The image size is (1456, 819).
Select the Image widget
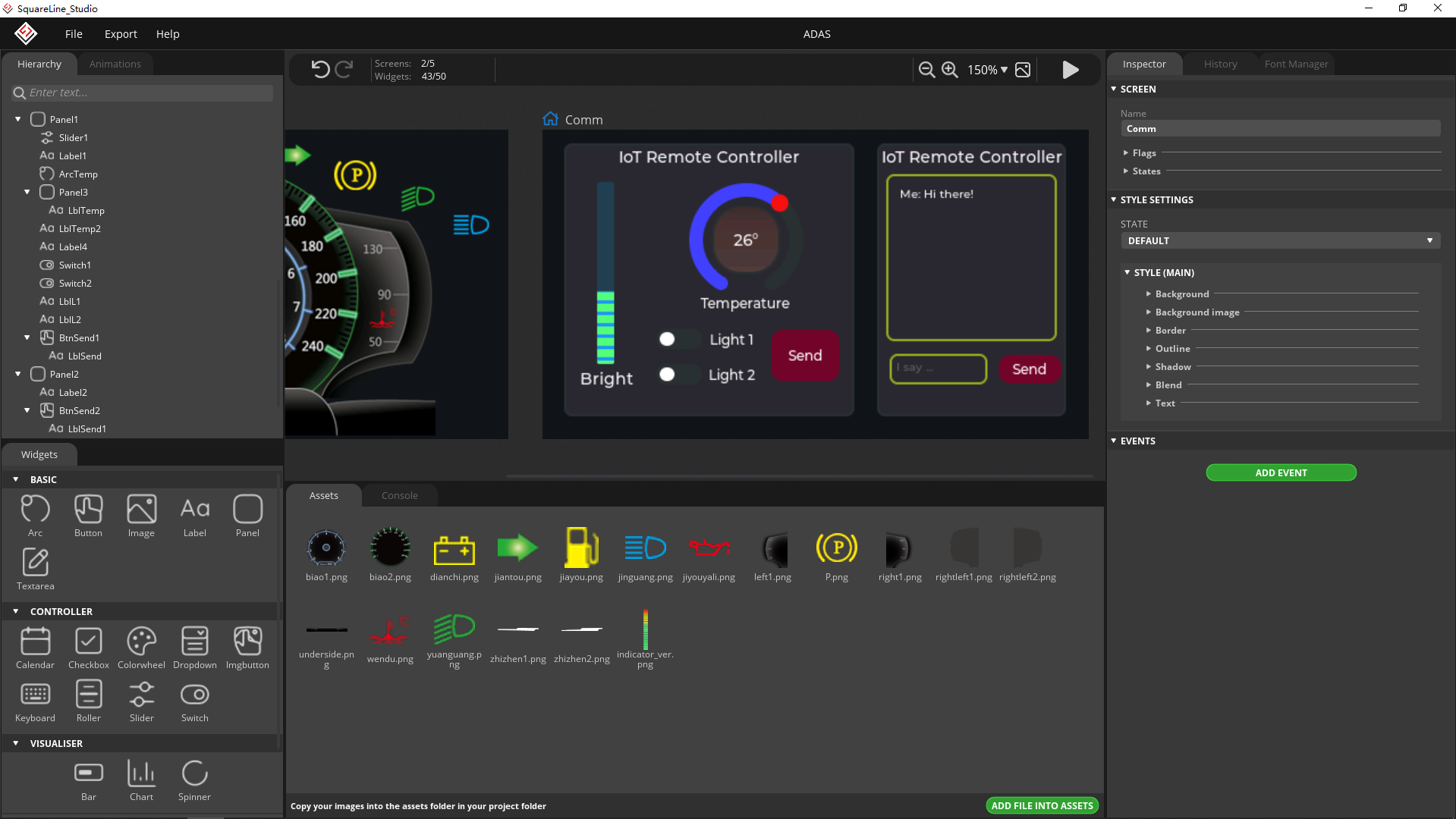141,516
